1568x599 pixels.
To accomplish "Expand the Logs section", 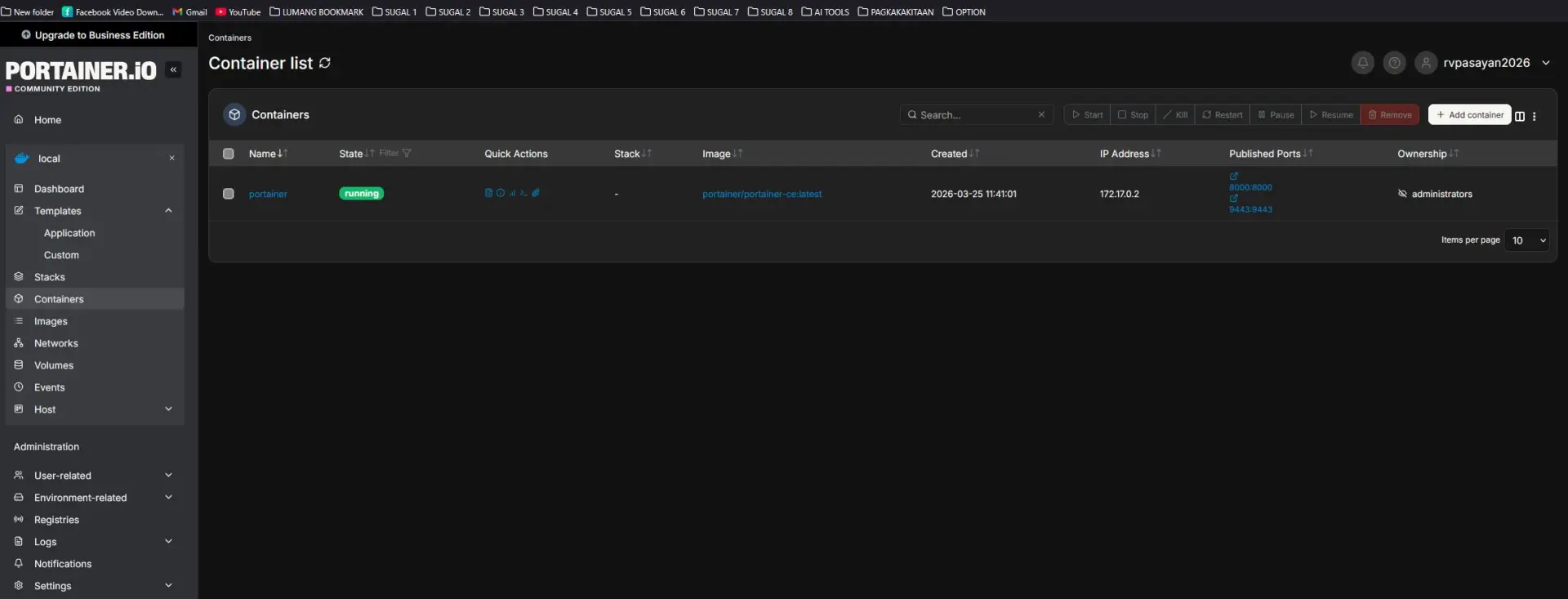I will coord(168,542).
